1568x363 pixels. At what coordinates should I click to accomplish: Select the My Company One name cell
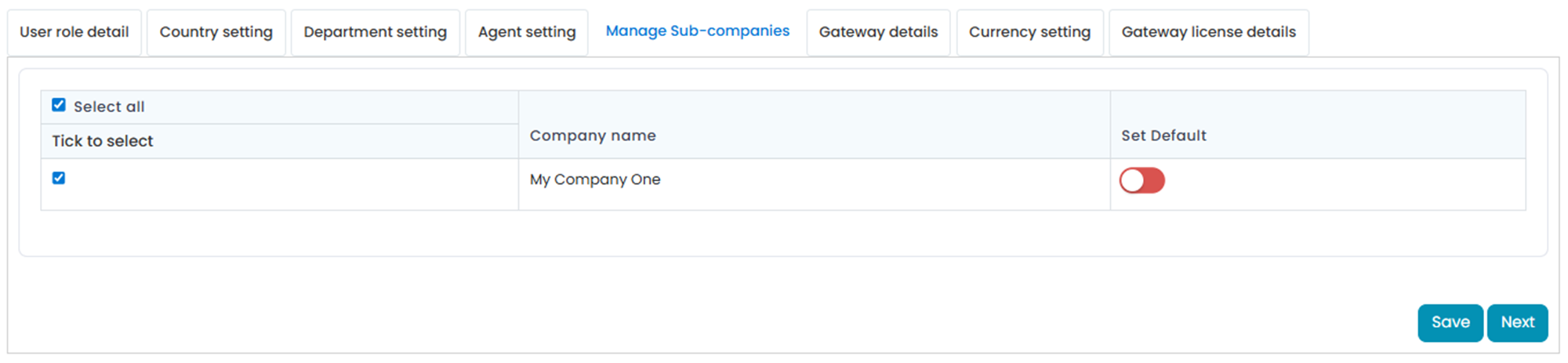(x=595, y=180)
